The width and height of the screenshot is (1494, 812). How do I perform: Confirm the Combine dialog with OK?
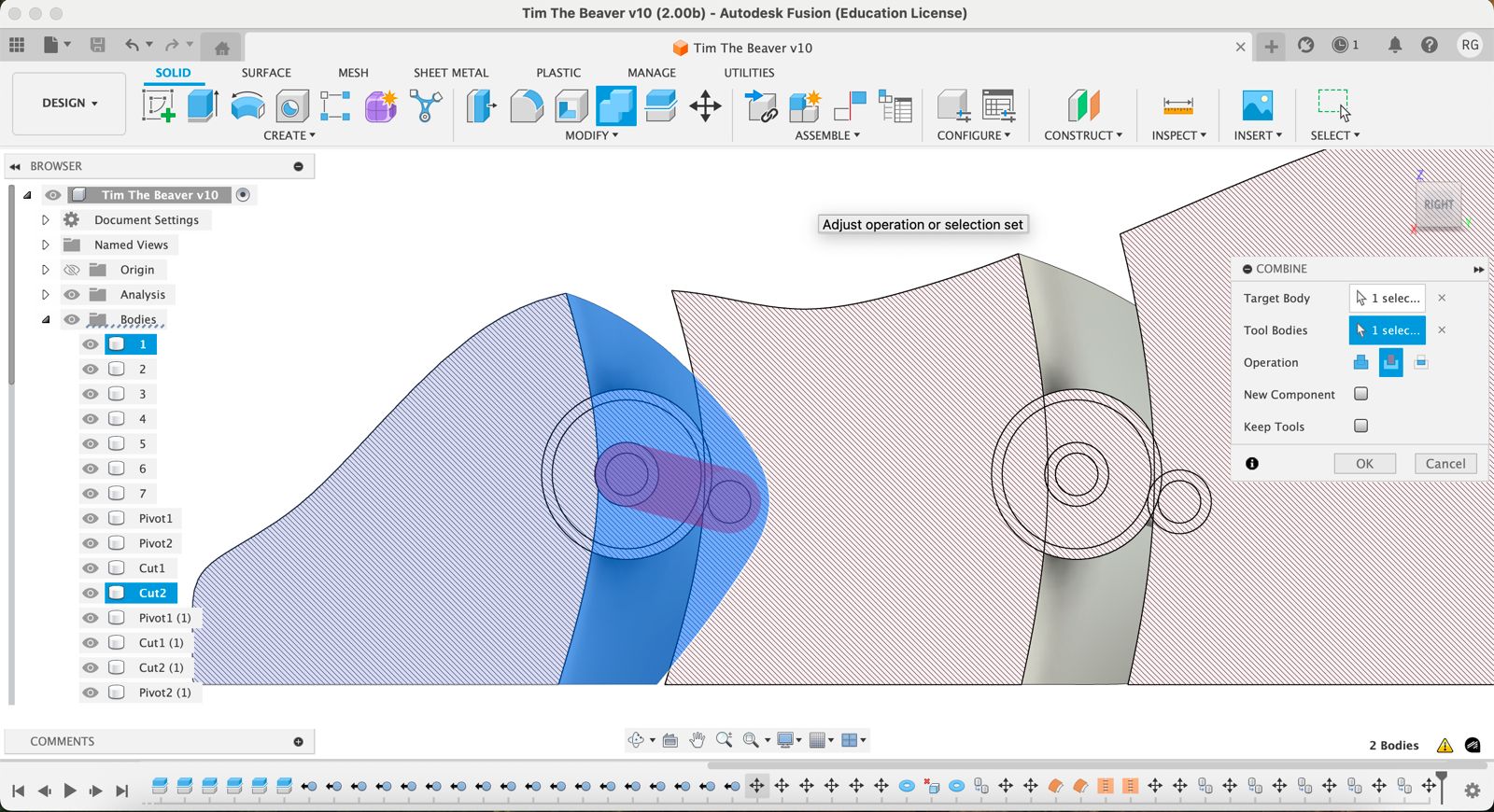pyautogui.click(x=1364, y=464)
